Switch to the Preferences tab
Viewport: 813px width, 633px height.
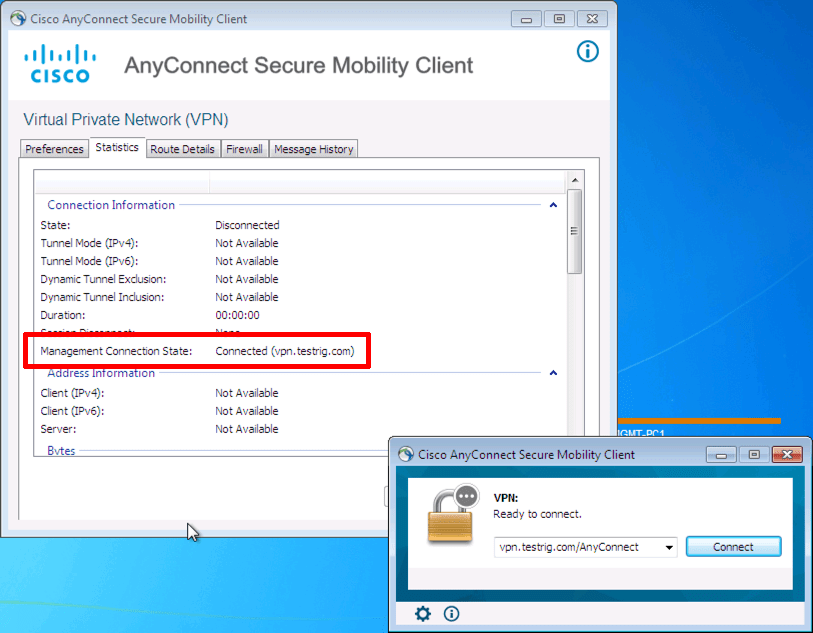click(54, 148)
